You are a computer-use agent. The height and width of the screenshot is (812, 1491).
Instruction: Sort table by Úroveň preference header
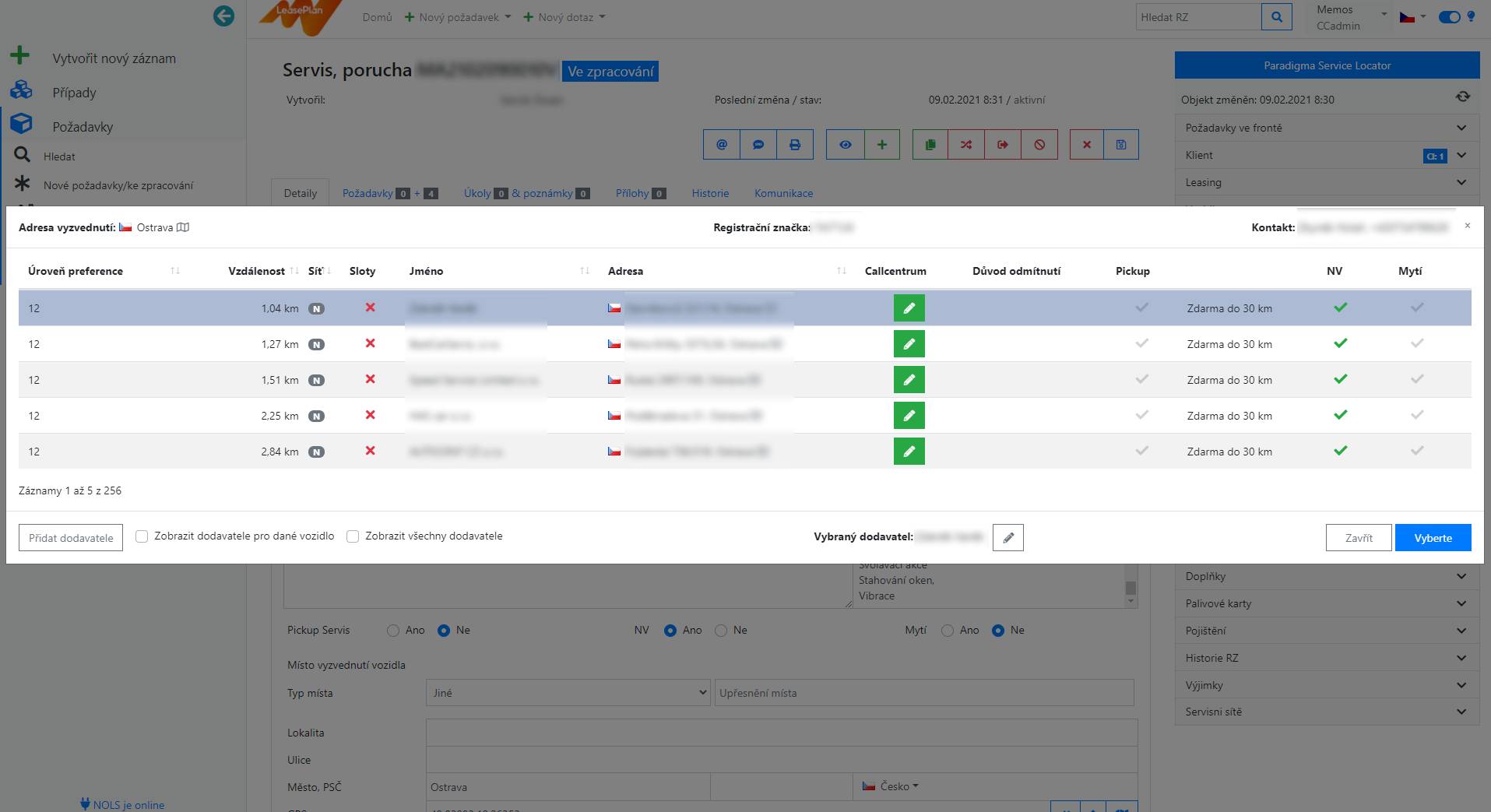(104, 271)
